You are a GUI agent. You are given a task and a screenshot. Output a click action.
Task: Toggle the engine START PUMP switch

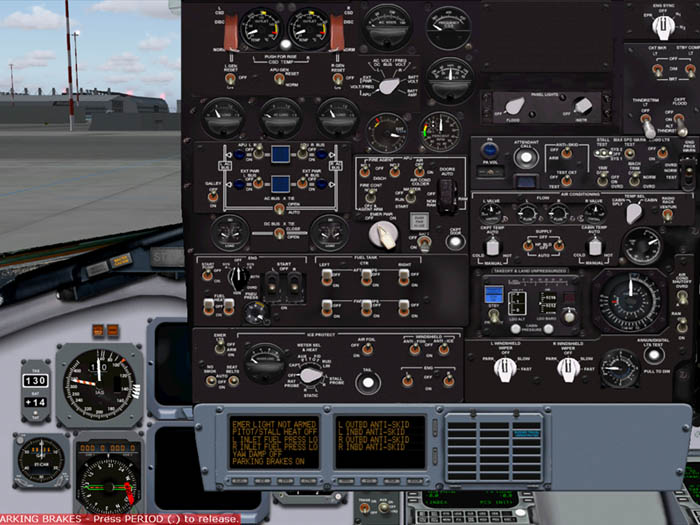point(208,275)
